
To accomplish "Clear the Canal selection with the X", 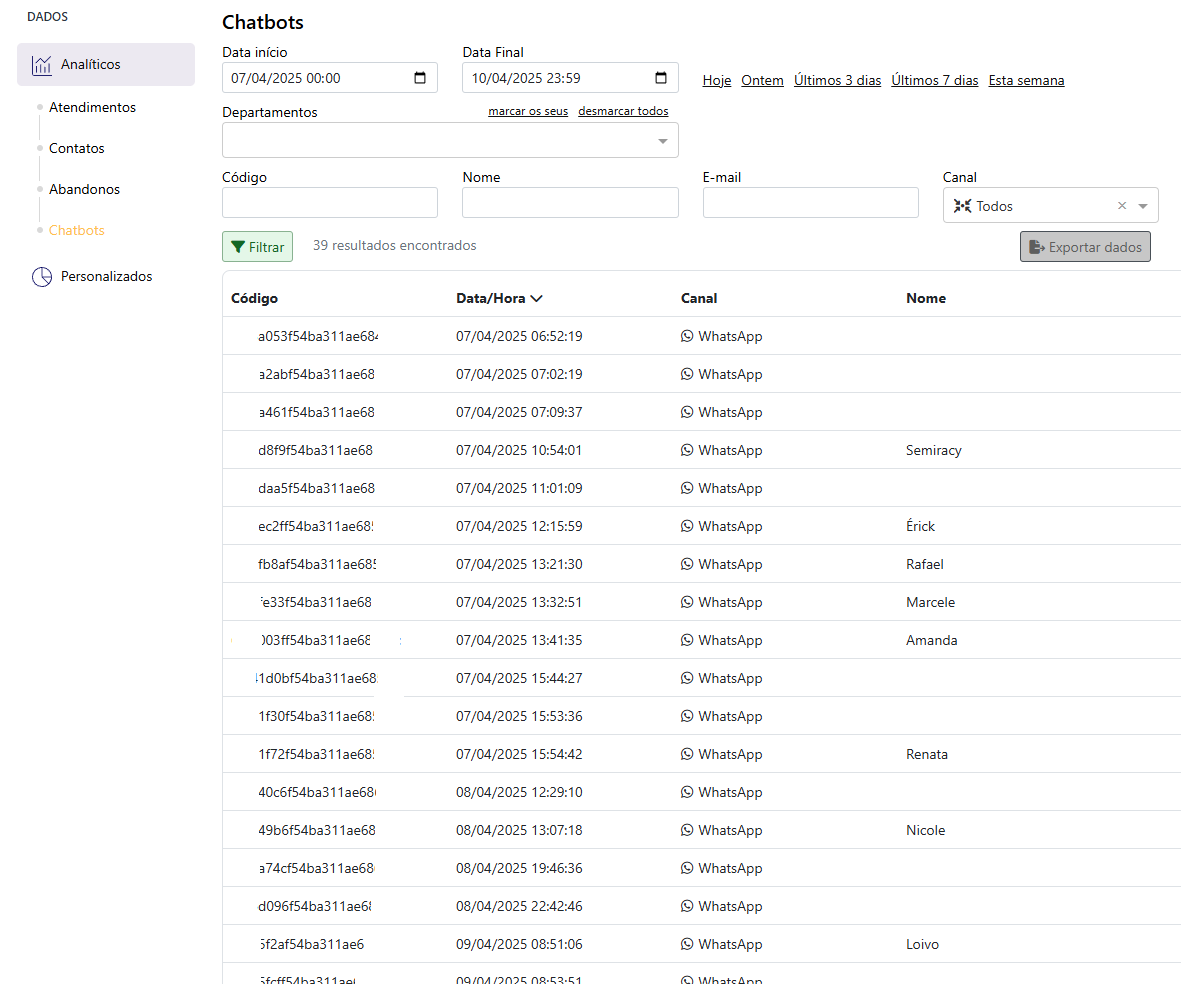I will [x=1122, y=206].
